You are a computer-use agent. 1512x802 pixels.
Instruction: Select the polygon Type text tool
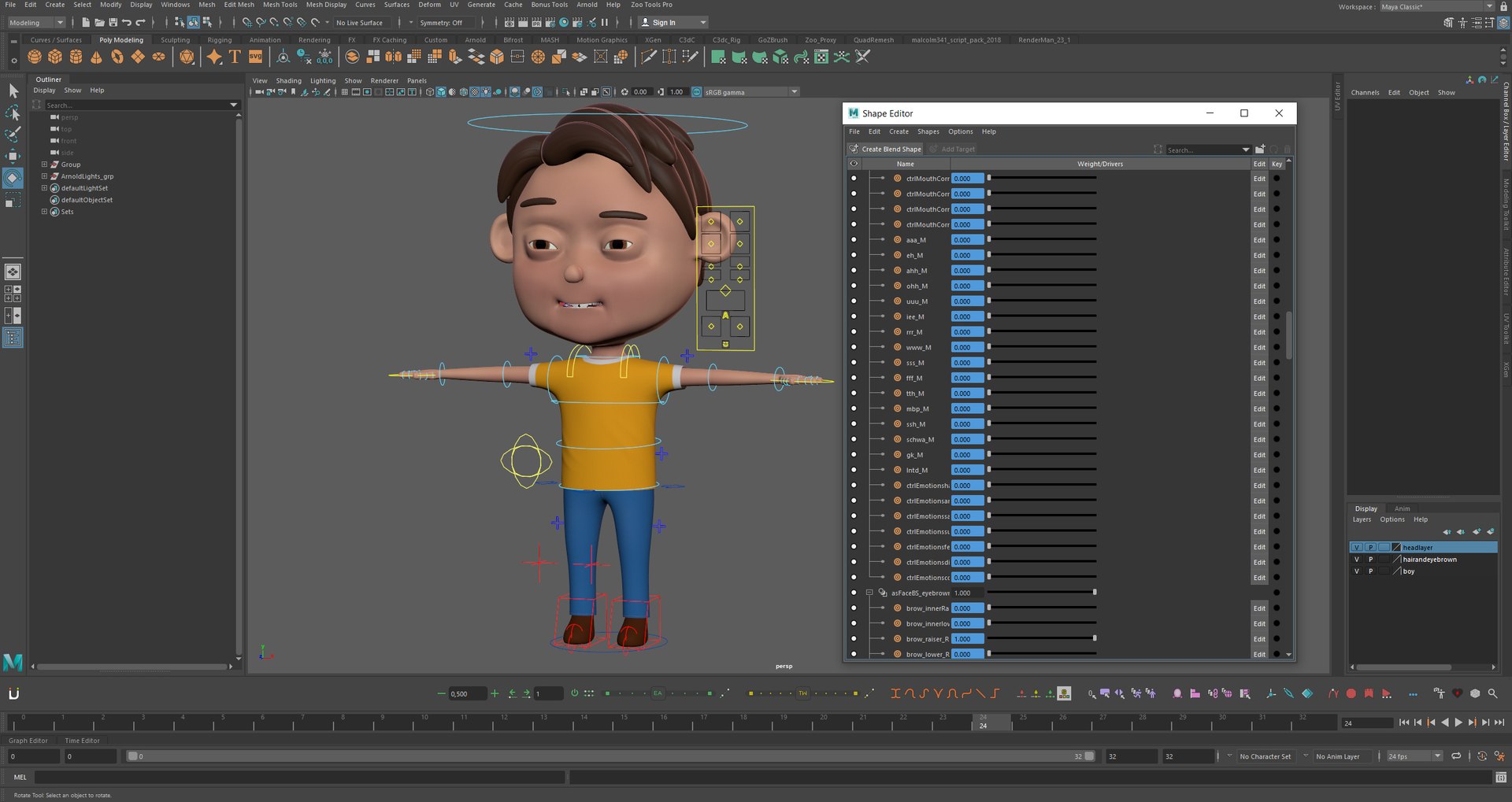(x=235, y=57)
